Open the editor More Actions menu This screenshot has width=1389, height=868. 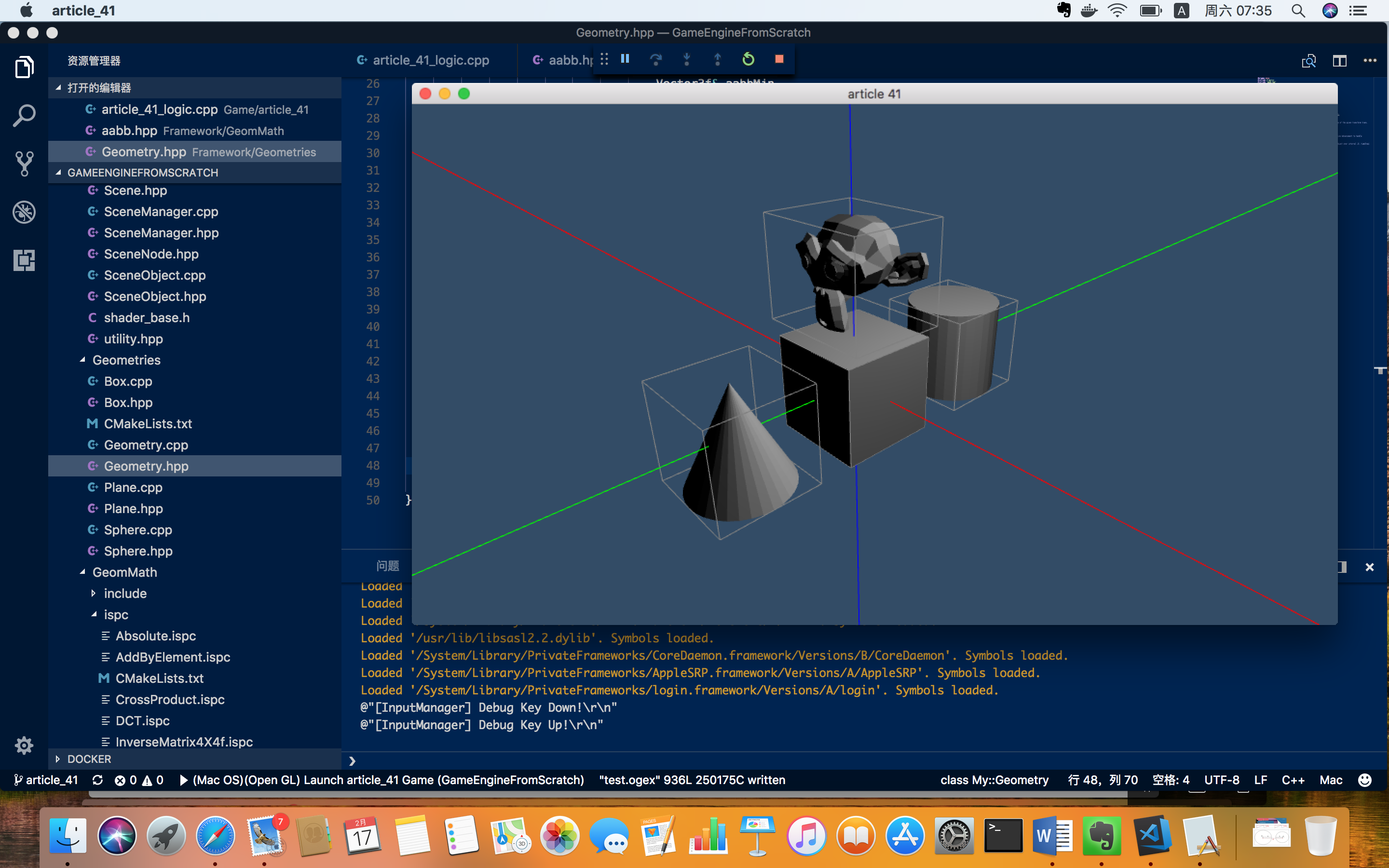[x=1370, y=60]
